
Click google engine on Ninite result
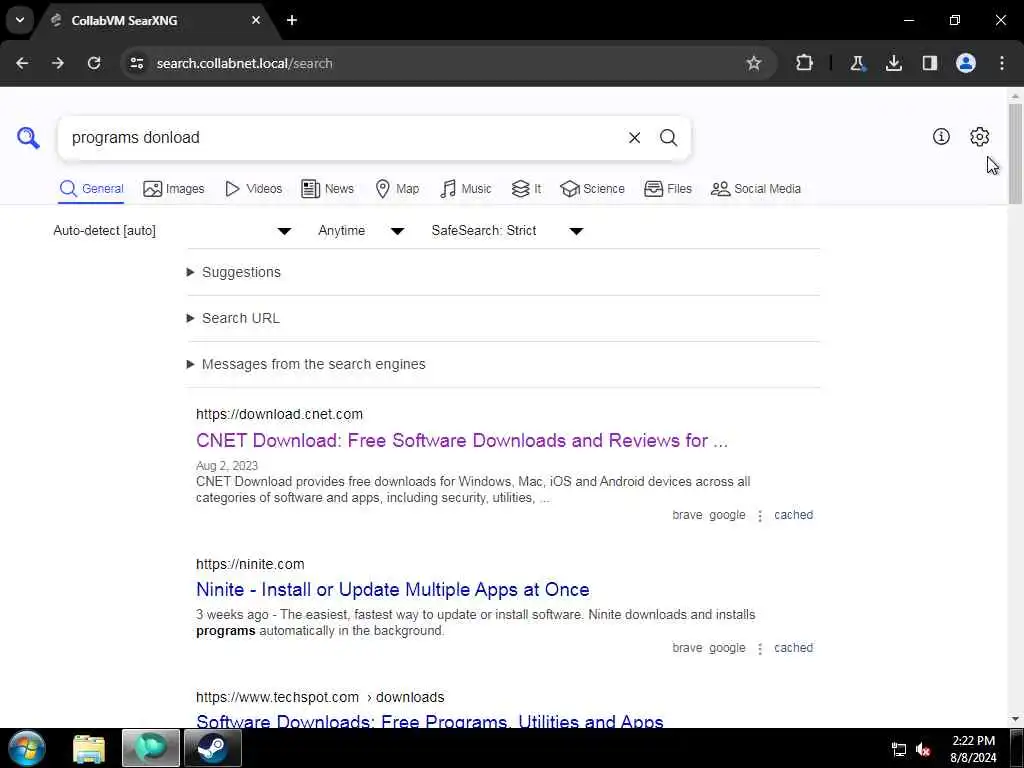(727, 648)
